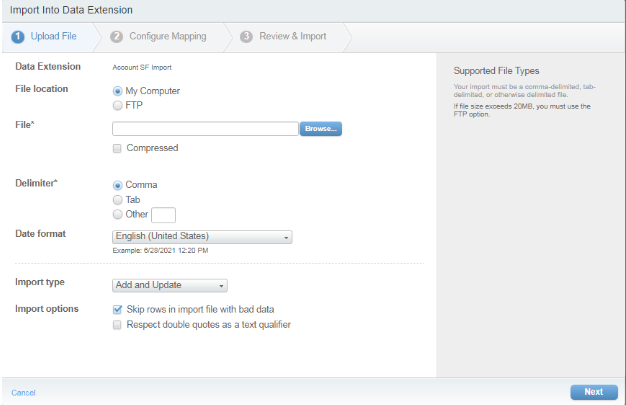
Task: Open the Date format dropdown
Action: click(x=203, y=237)
